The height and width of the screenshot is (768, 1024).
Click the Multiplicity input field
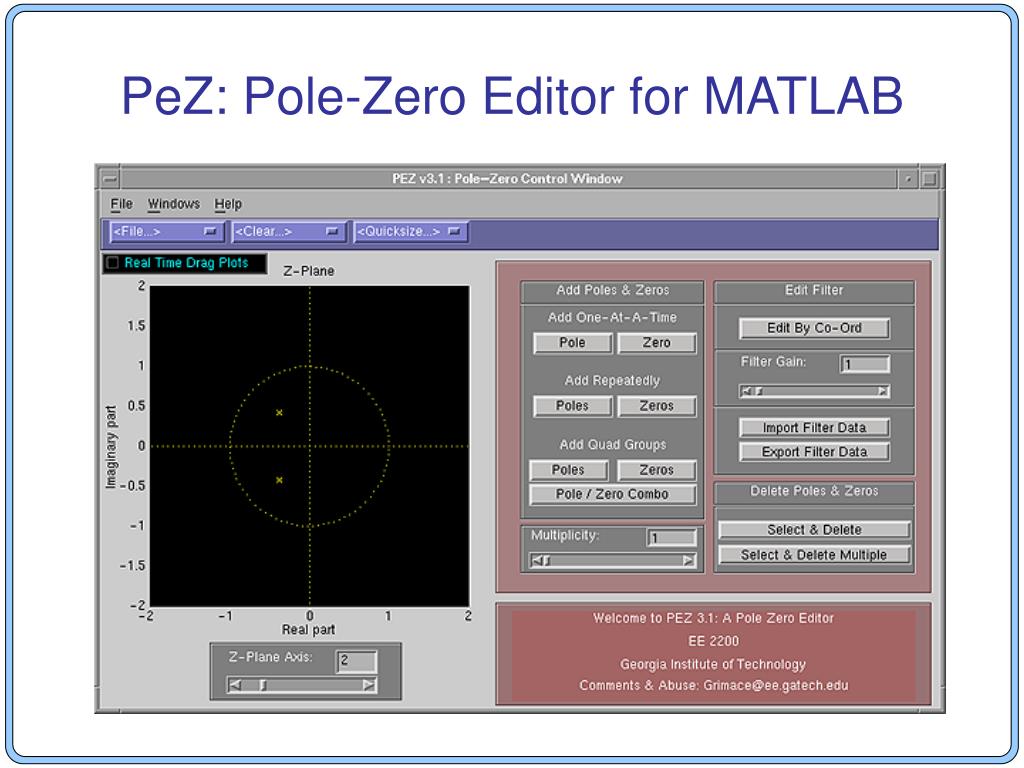pos(671,538)
